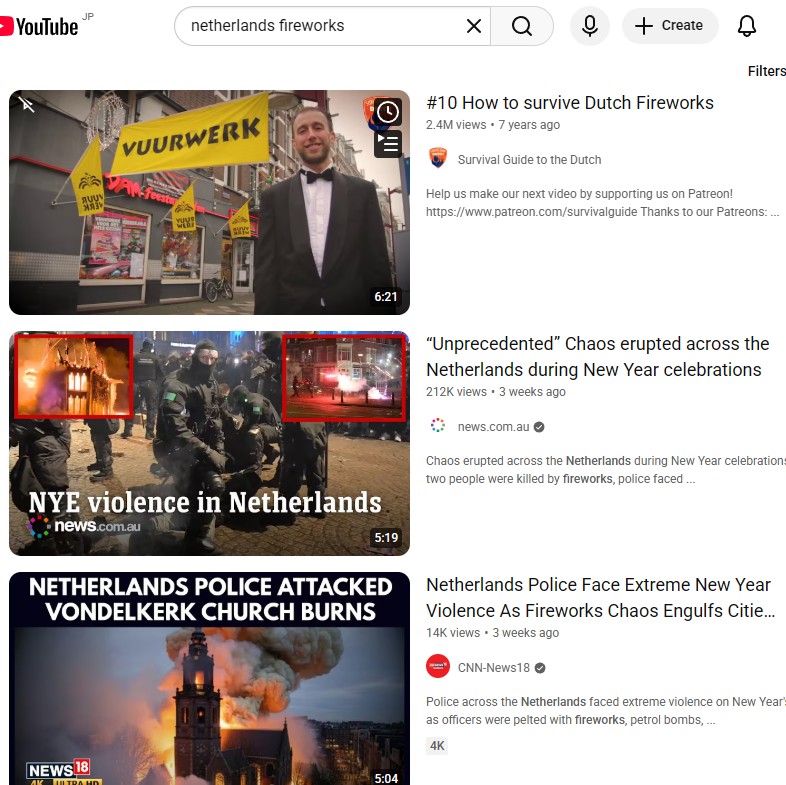Open the Survival Guide to the Dutch channel avatar
The image size is (786, 785).
(x=437, y=159)
